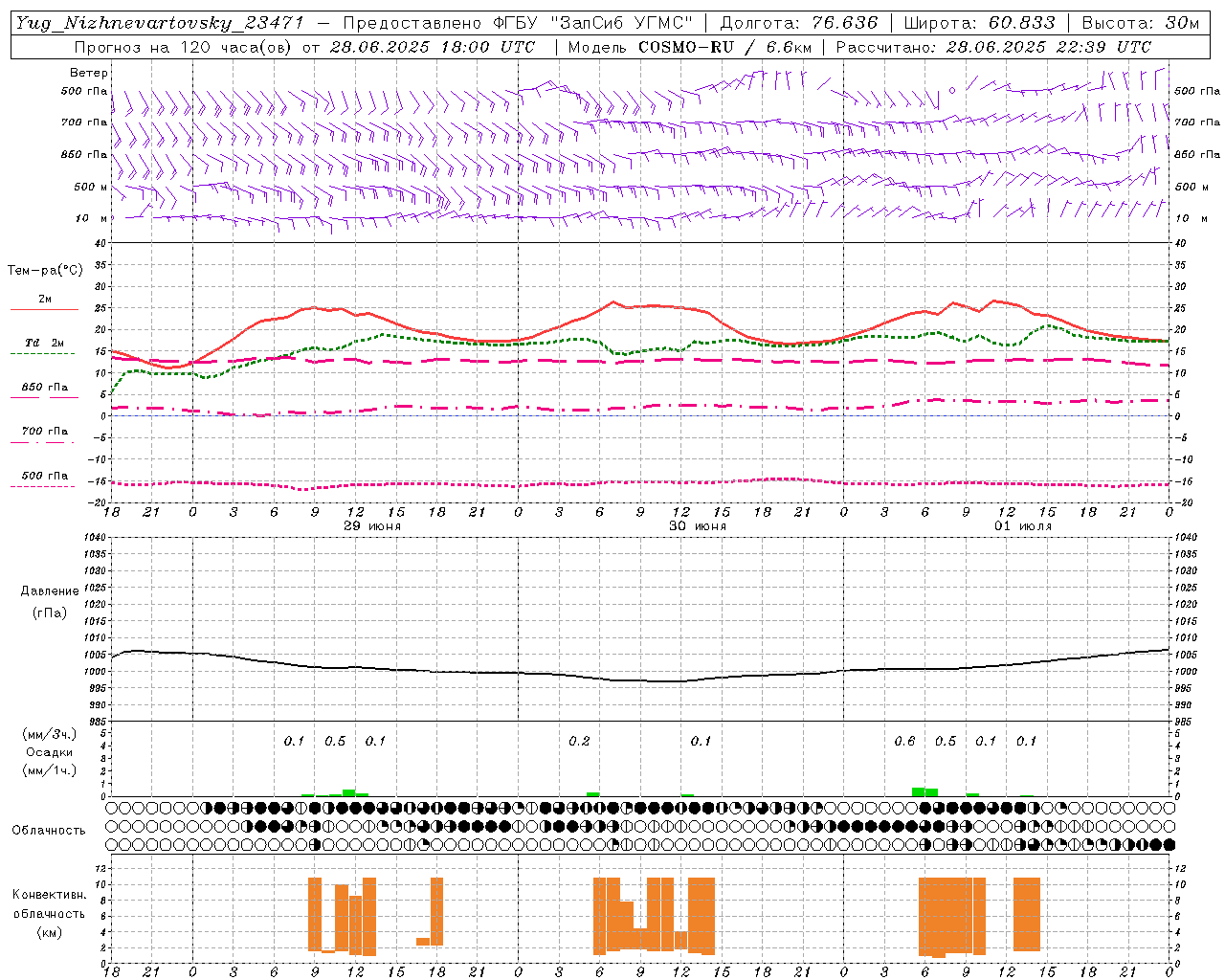Click 'Прогноз на 120 часа(ов)' forecast start text
1225x980 pixels.
306,47
